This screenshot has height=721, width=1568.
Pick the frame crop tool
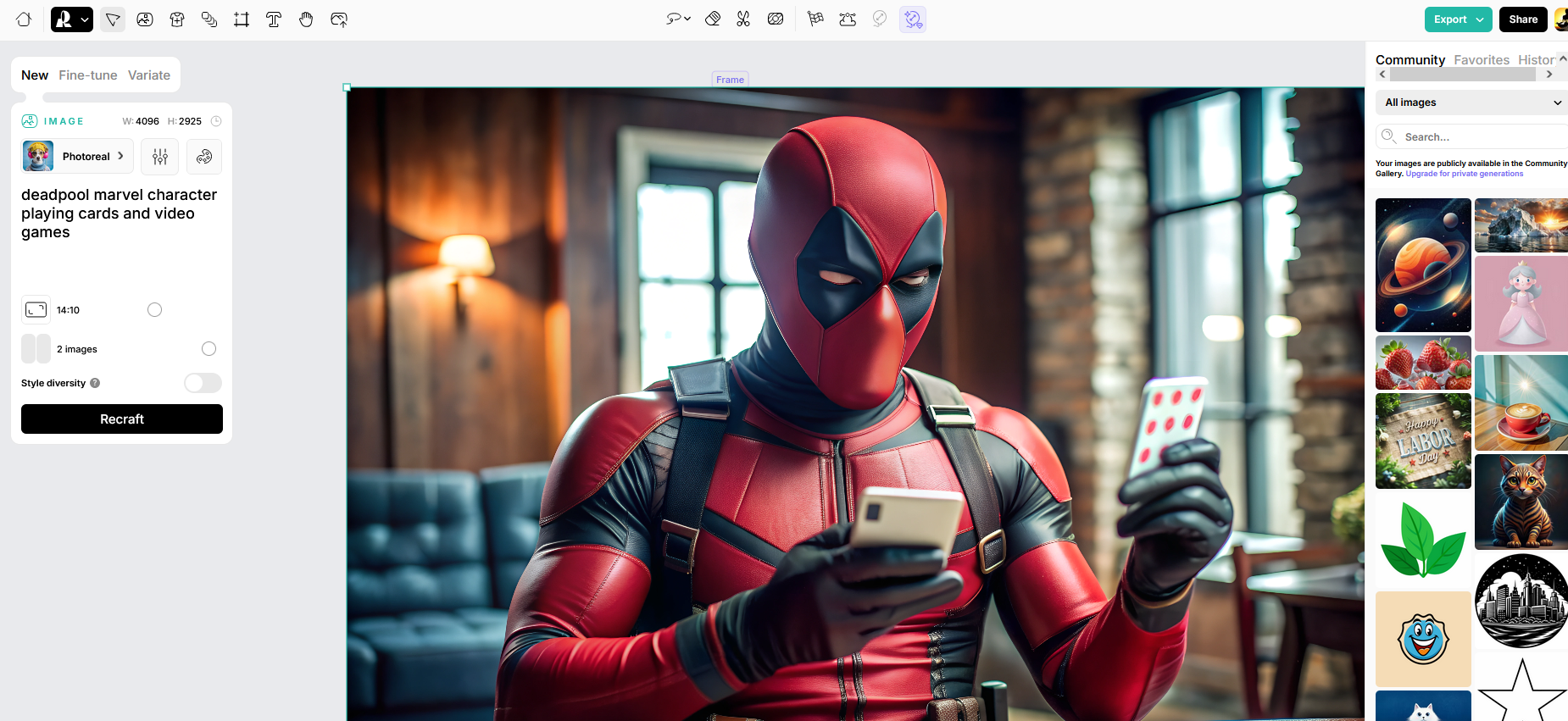tap(242, 19)
